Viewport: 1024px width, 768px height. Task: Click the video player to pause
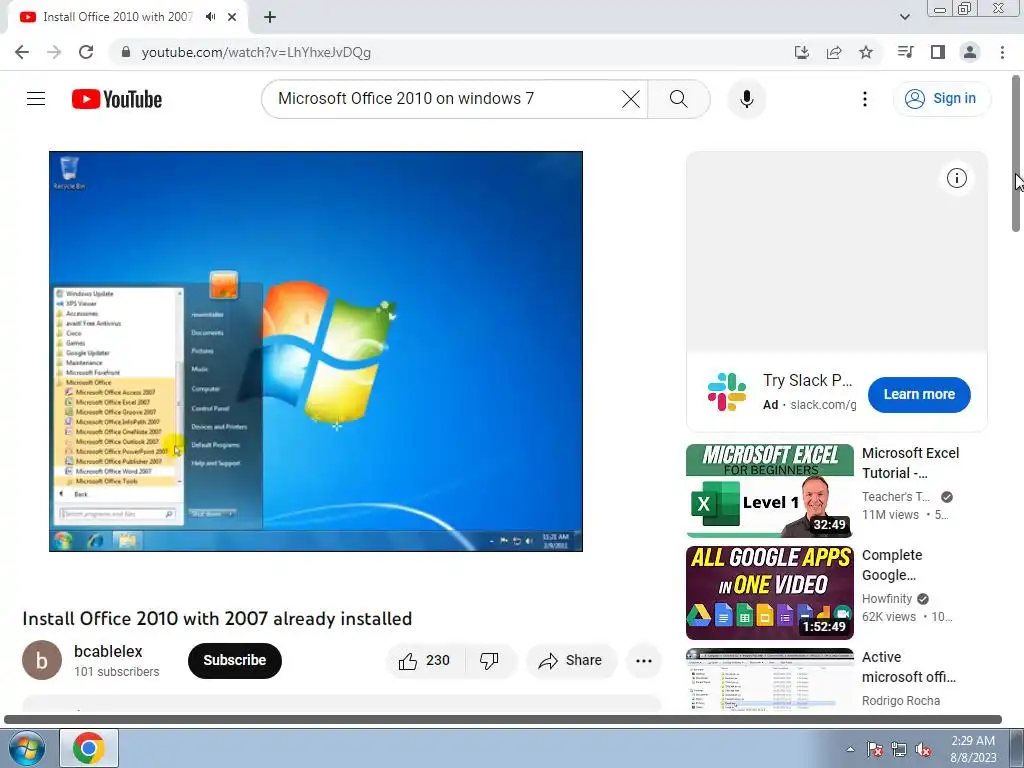[x=316, y=351]
